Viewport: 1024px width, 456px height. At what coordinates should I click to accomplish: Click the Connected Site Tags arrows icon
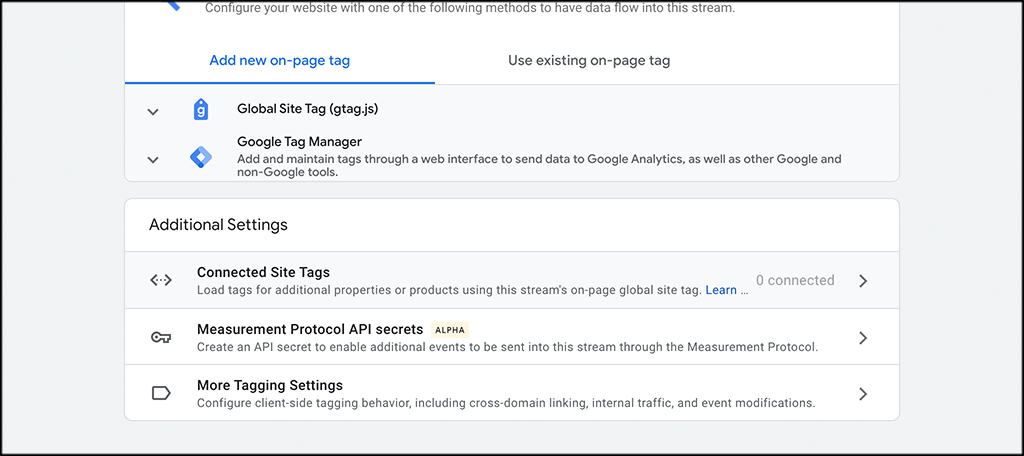tap(161, 280)
